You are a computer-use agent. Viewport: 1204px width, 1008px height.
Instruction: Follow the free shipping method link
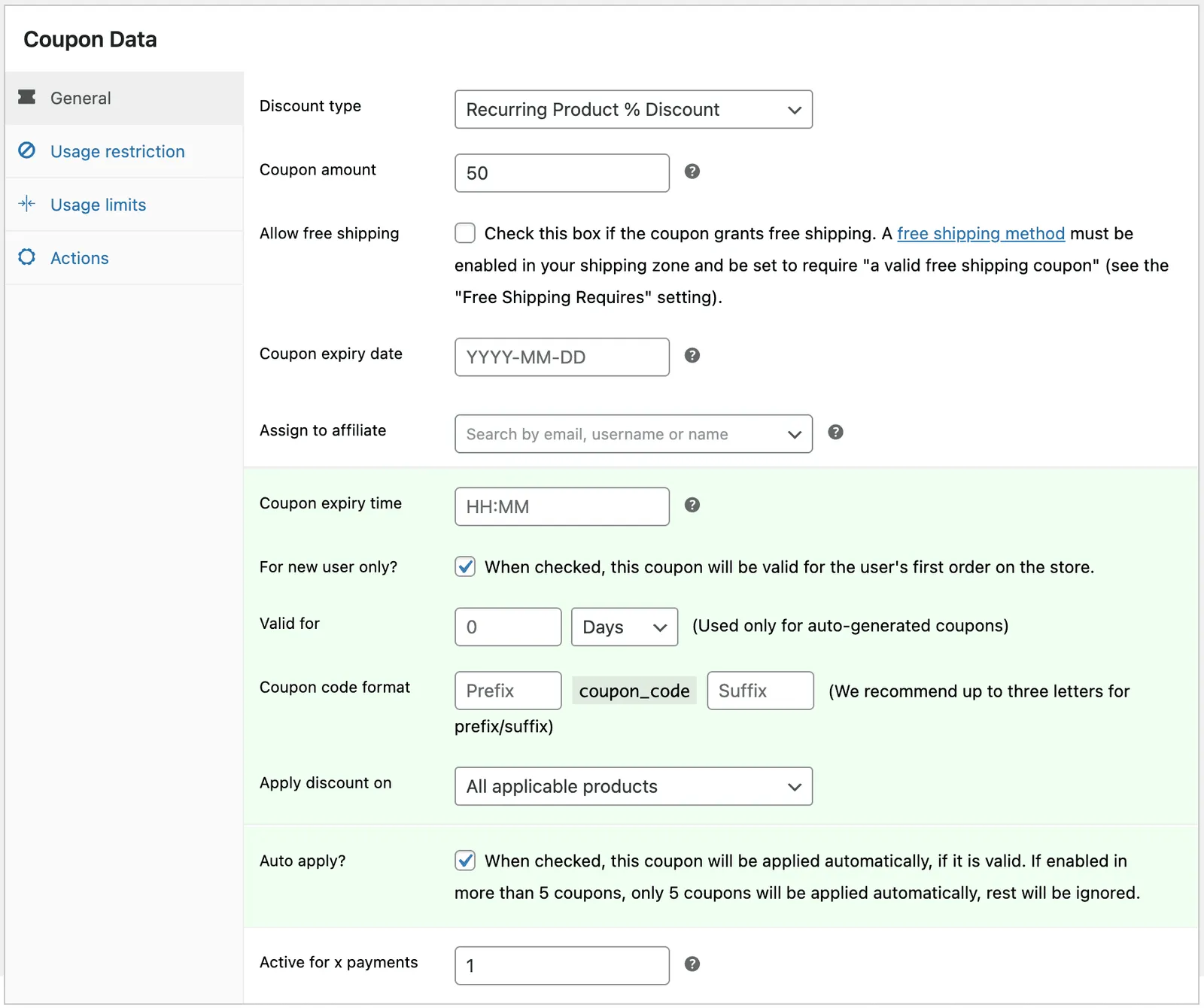(981, 234)
